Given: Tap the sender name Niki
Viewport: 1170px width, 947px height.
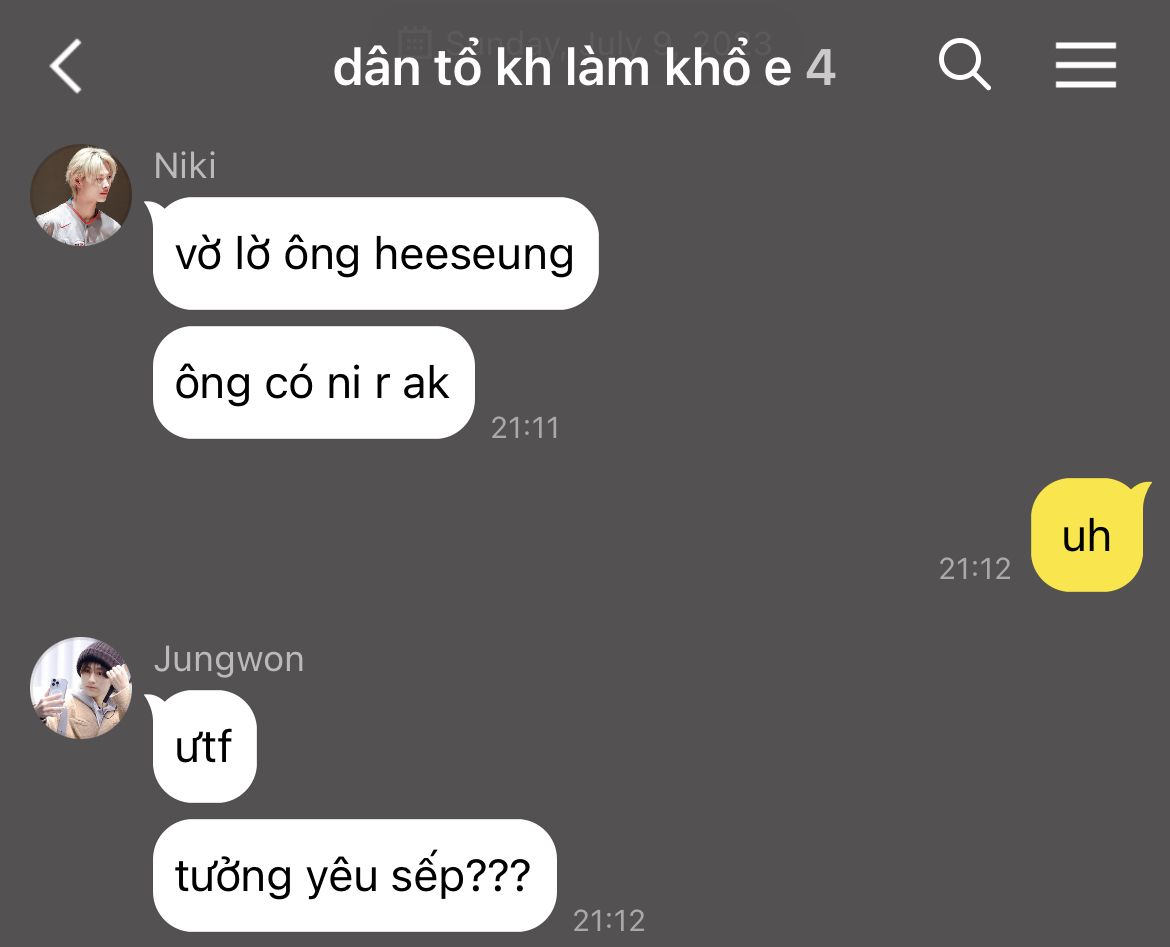Looking at the screenshot, I should coord(185,166).
